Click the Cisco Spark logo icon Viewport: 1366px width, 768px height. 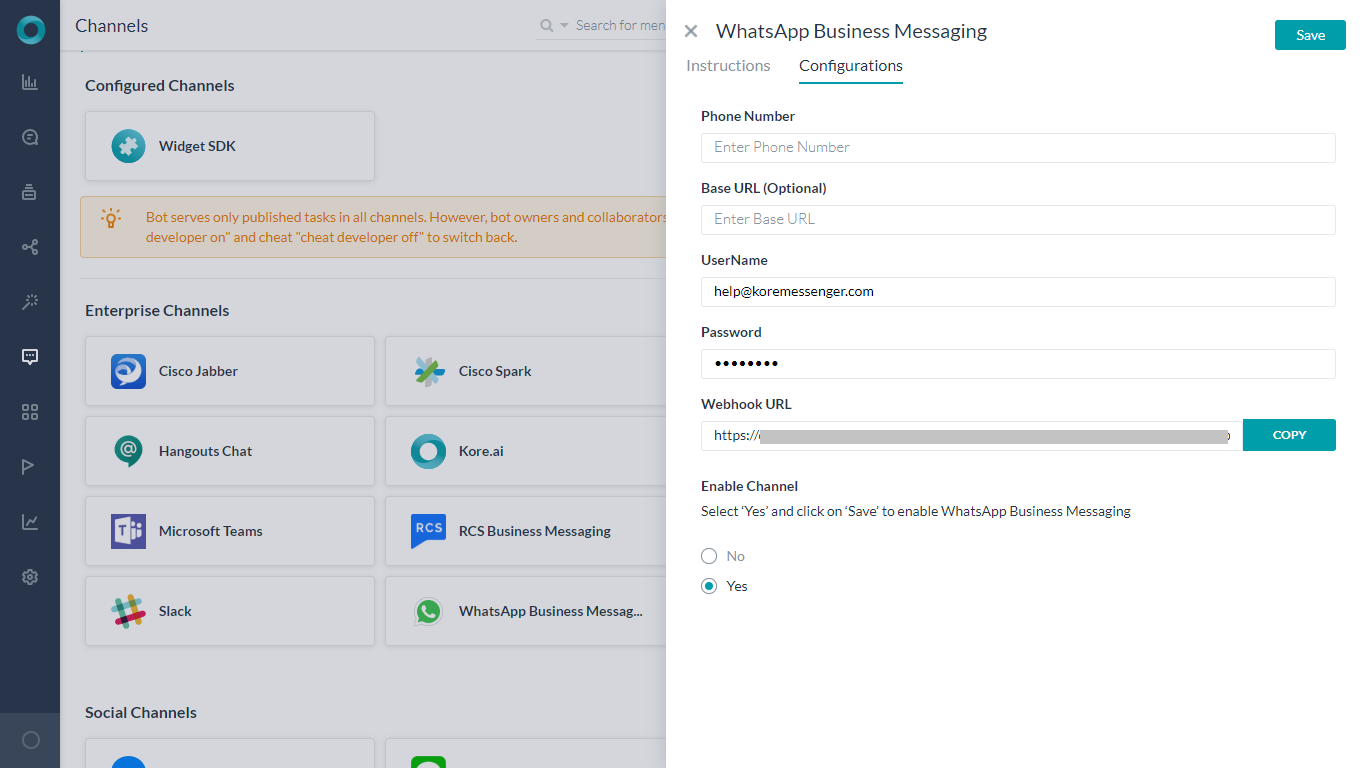click(429, 371)
